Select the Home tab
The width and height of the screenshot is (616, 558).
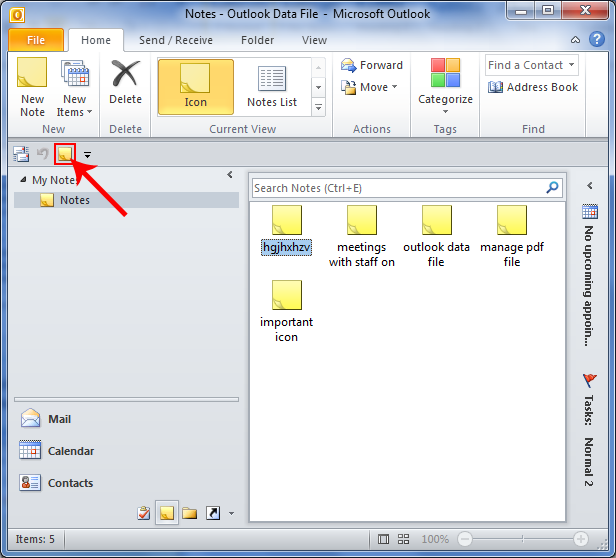pos(96,40)
